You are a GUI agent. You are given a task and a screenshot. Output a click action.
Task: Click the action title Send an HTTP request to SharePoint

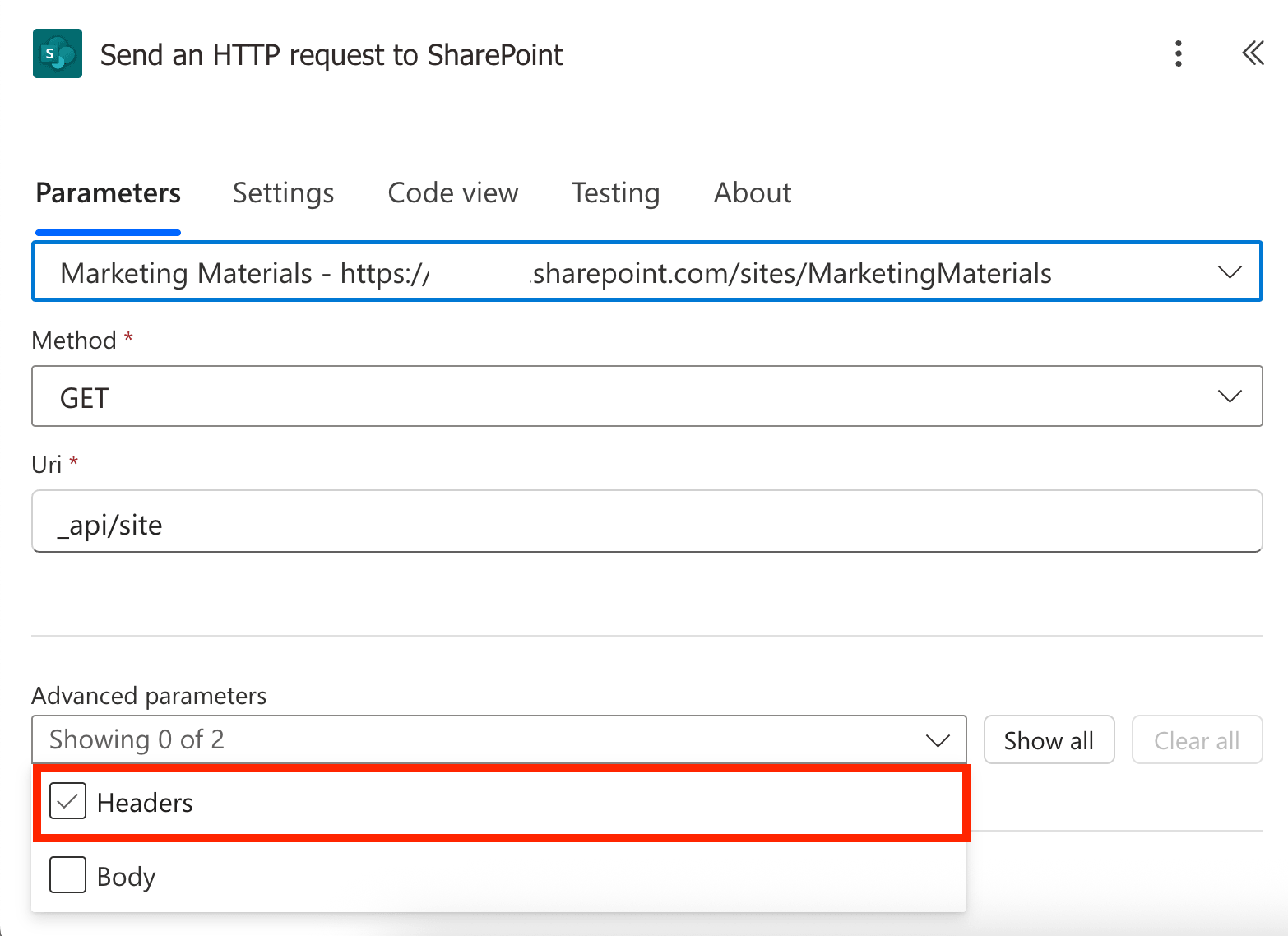(x=331, y=55)
